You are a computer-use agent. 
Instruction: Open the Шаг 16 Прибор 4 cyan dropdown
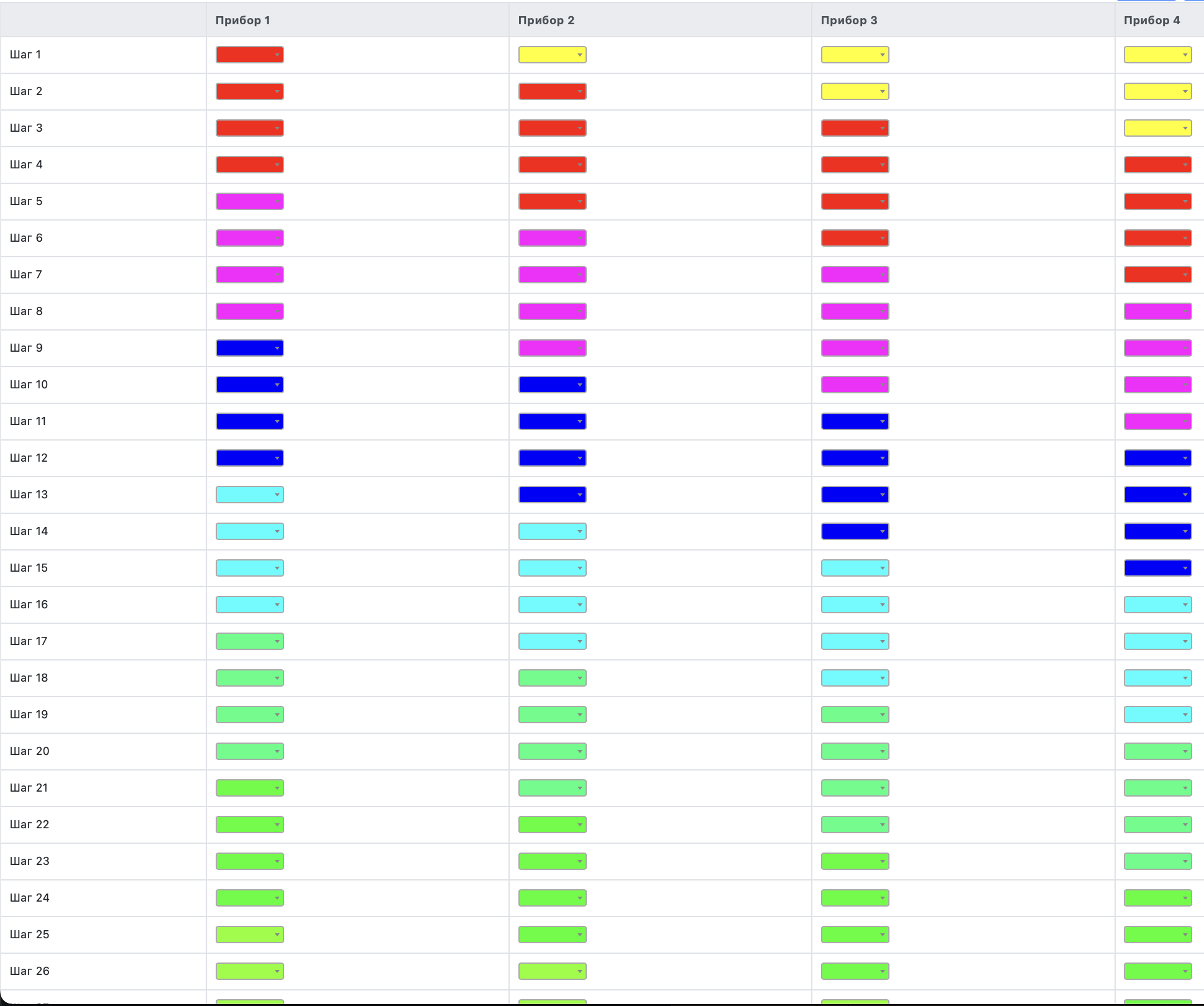click(1158, 605)
